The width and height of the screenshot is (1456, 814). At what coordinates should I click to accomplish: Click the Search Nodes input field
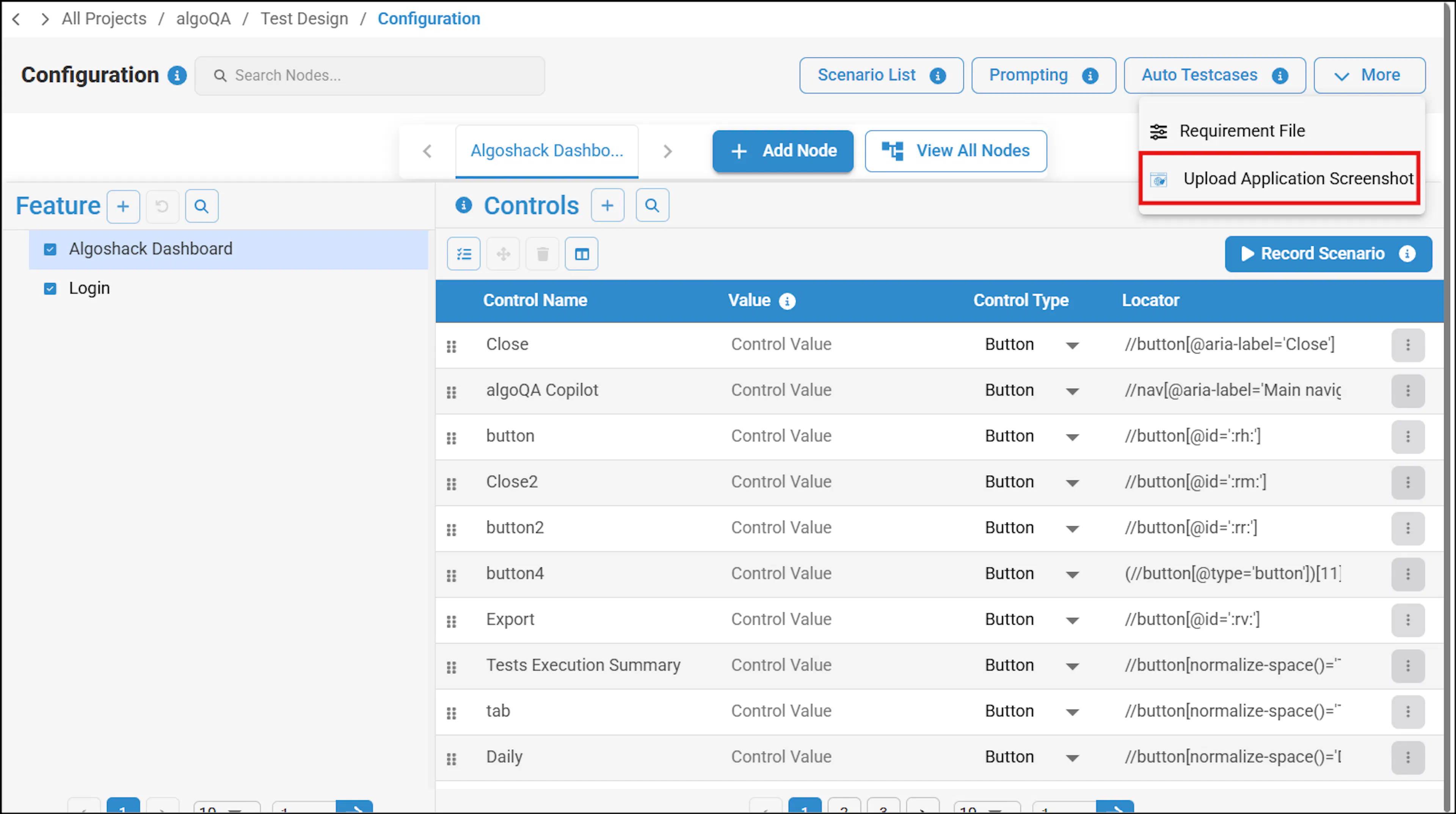370,76
